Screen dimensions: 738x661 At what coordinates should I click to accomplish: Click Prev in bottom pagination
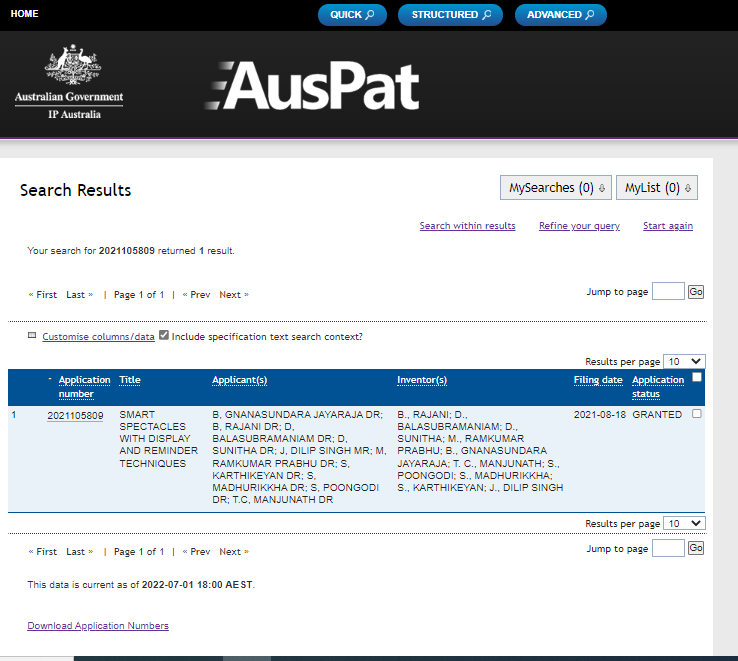coord(196,552)
